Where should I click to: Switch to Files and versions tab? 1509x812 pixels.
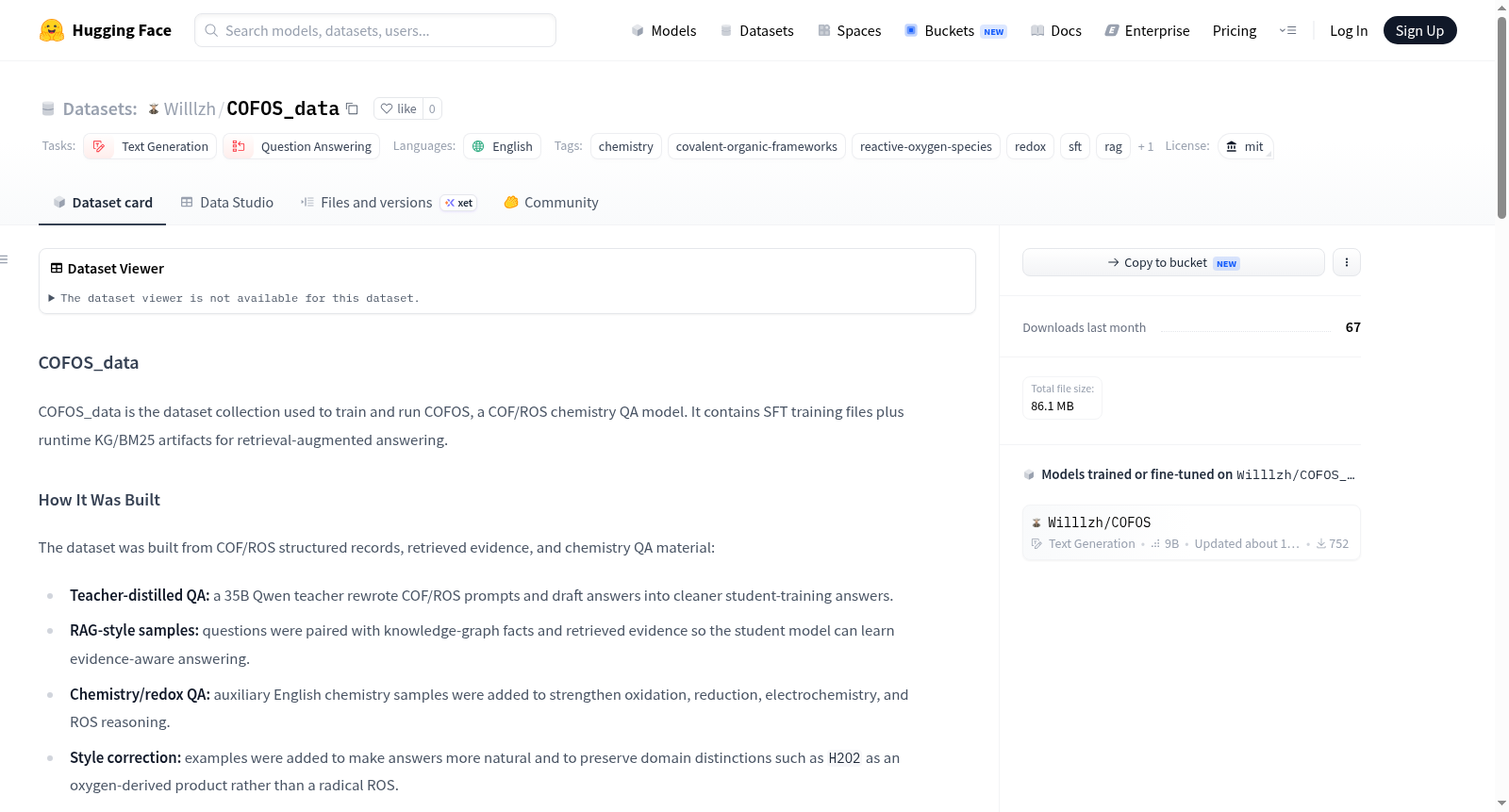click(389, 202)
